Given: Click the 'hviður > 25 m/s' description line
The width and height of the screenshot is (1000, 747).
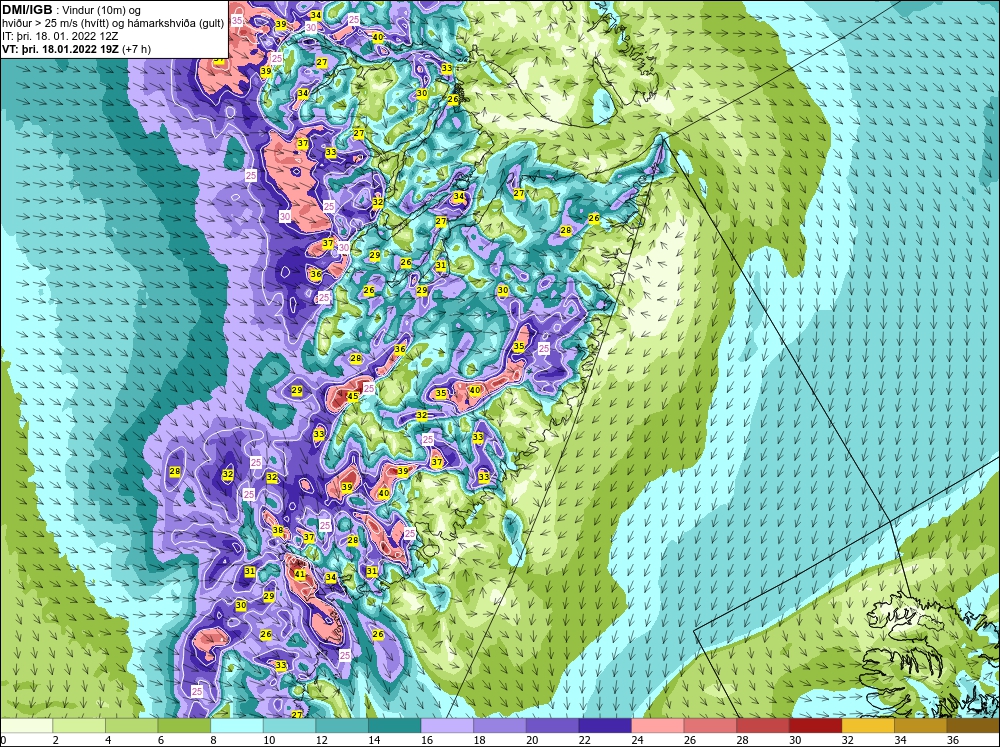Looking at the screenshot, I should 114,24.
